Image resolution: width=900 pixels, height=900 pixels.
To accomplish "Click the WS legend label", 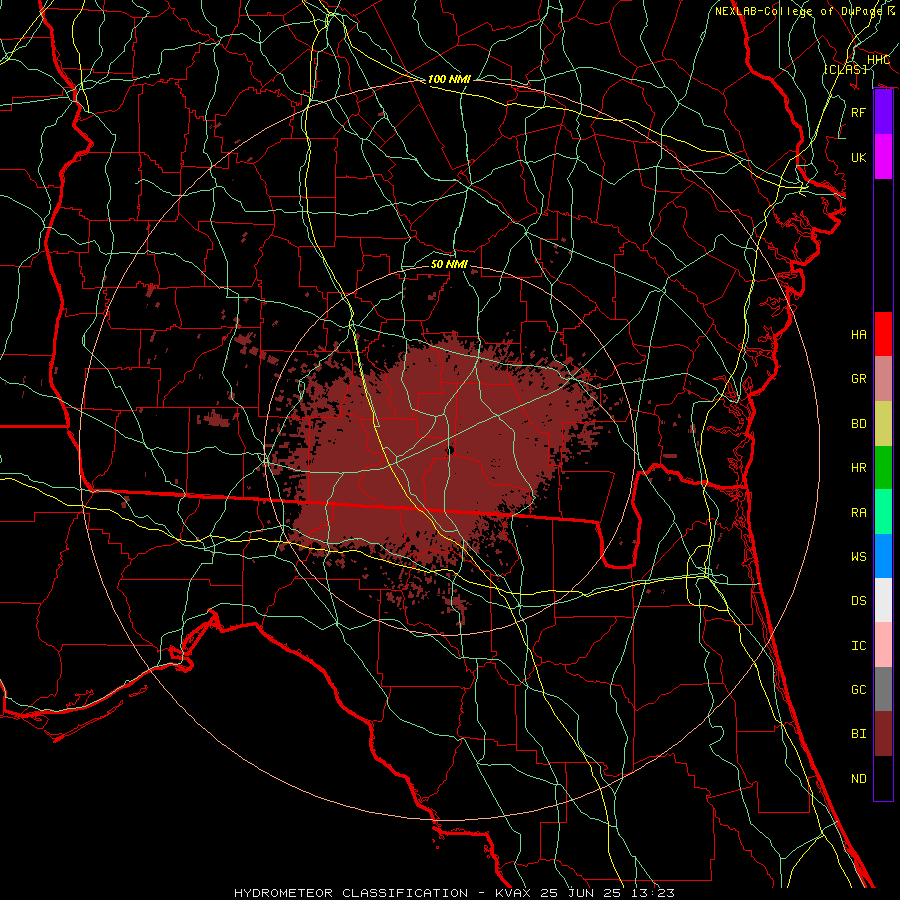I will 859,557.
